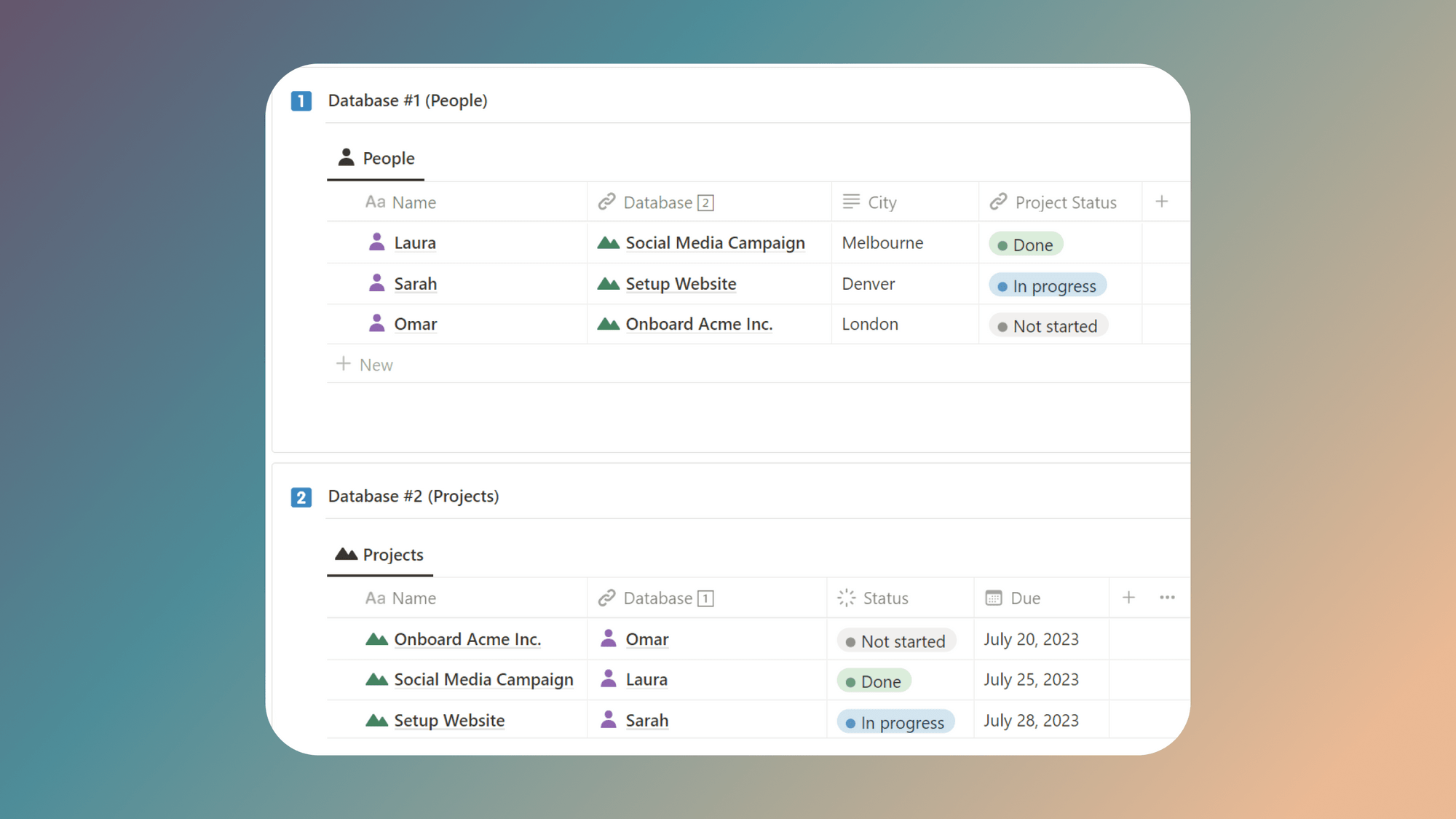
Task: Add a new row with the New button
Action: point(364,364)
